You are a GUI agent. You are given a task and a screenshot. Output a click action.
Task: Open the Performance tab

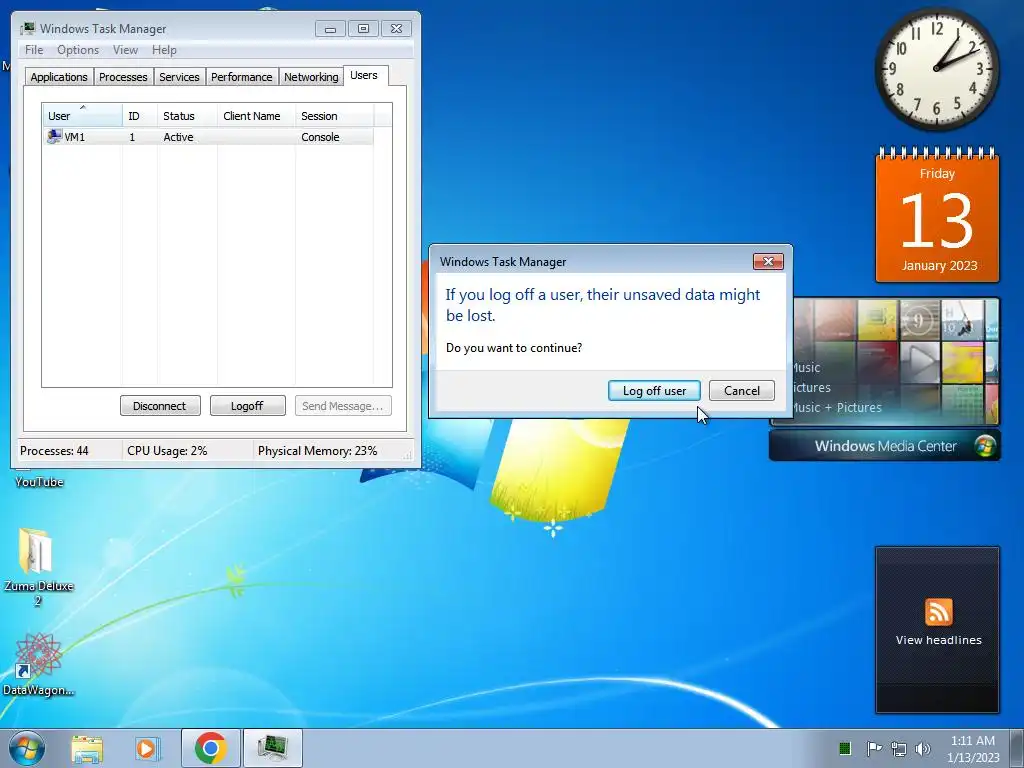[x=242, y=76]
